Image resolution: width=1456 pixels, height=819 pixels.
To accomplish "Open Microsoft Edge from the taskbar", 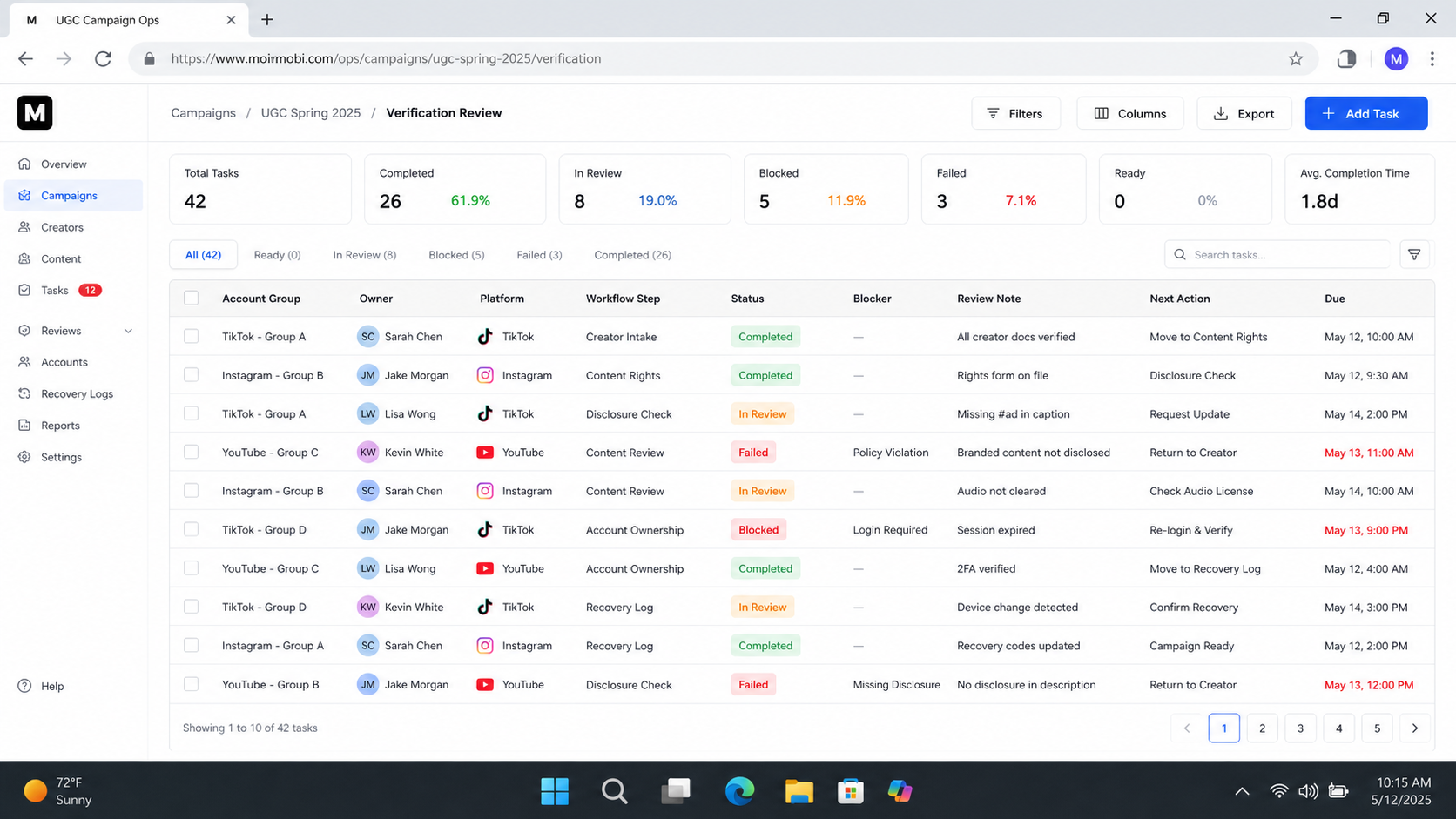I will point(739,790).
